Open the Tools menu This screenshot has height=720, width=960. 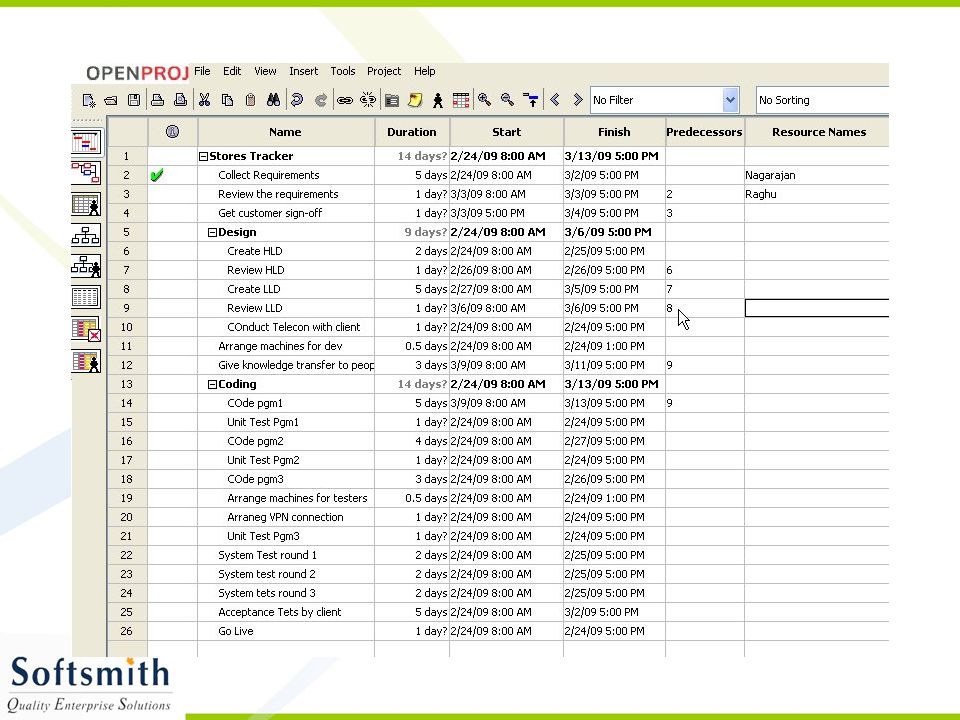point(343,71)
